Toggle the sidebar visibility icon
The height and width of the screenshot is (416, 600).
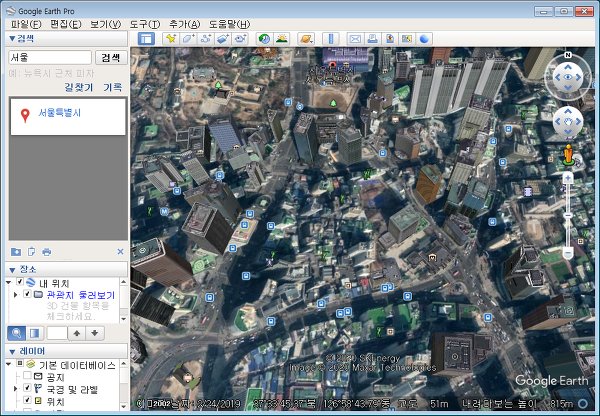[146, 39]
